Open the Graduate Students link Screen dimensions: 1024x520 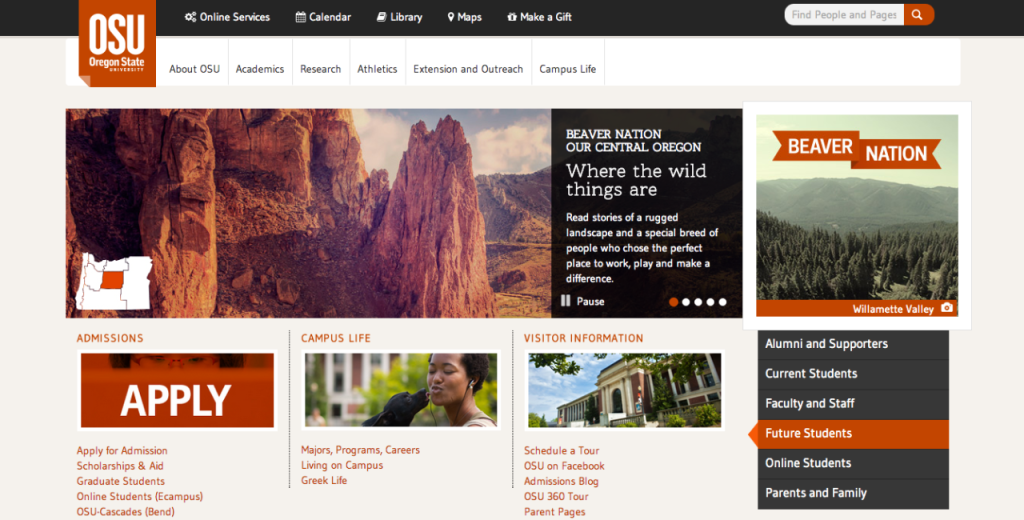click(x=121, y=481)
